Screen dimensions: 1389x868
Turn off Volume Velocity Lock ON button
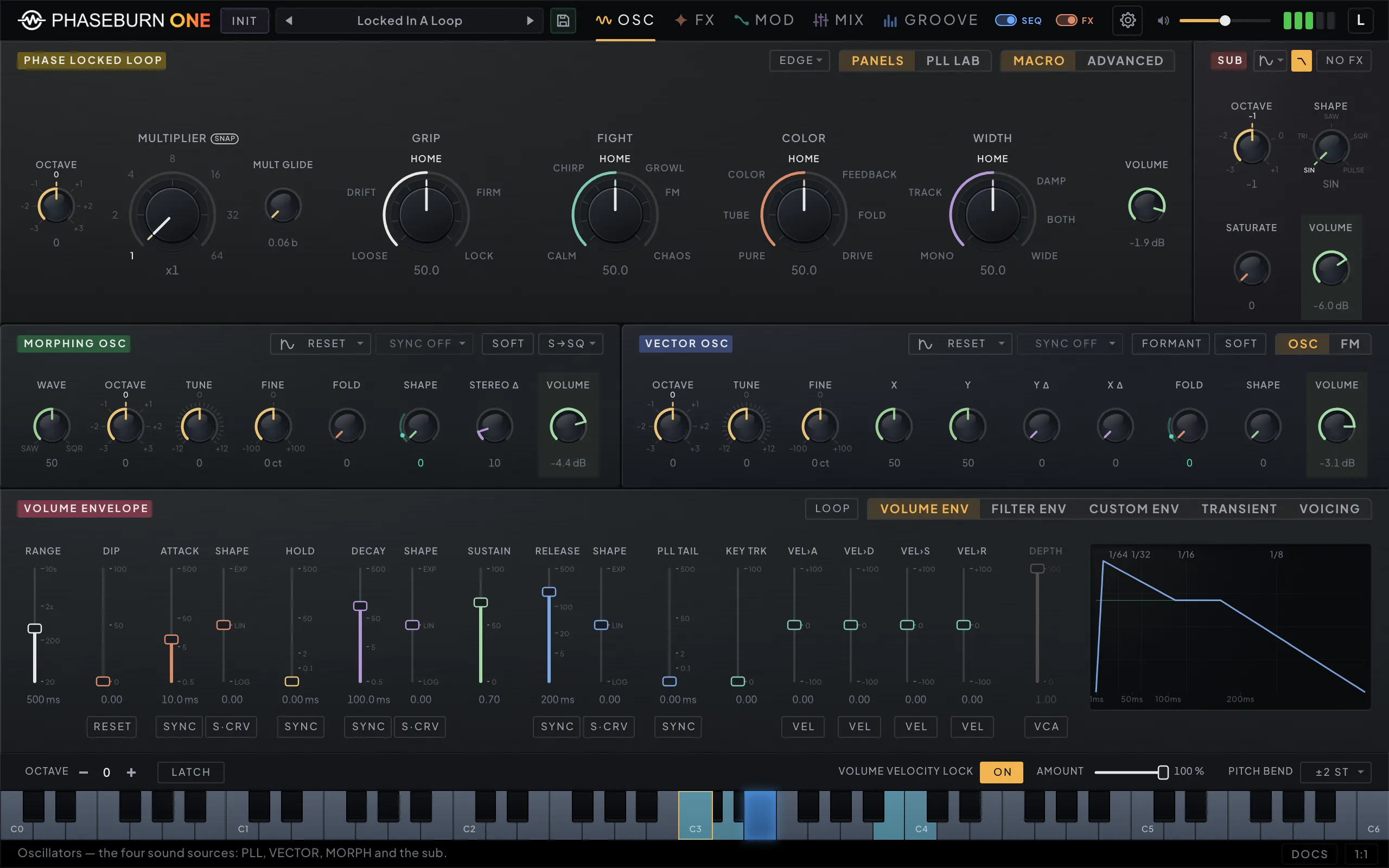1002,771
